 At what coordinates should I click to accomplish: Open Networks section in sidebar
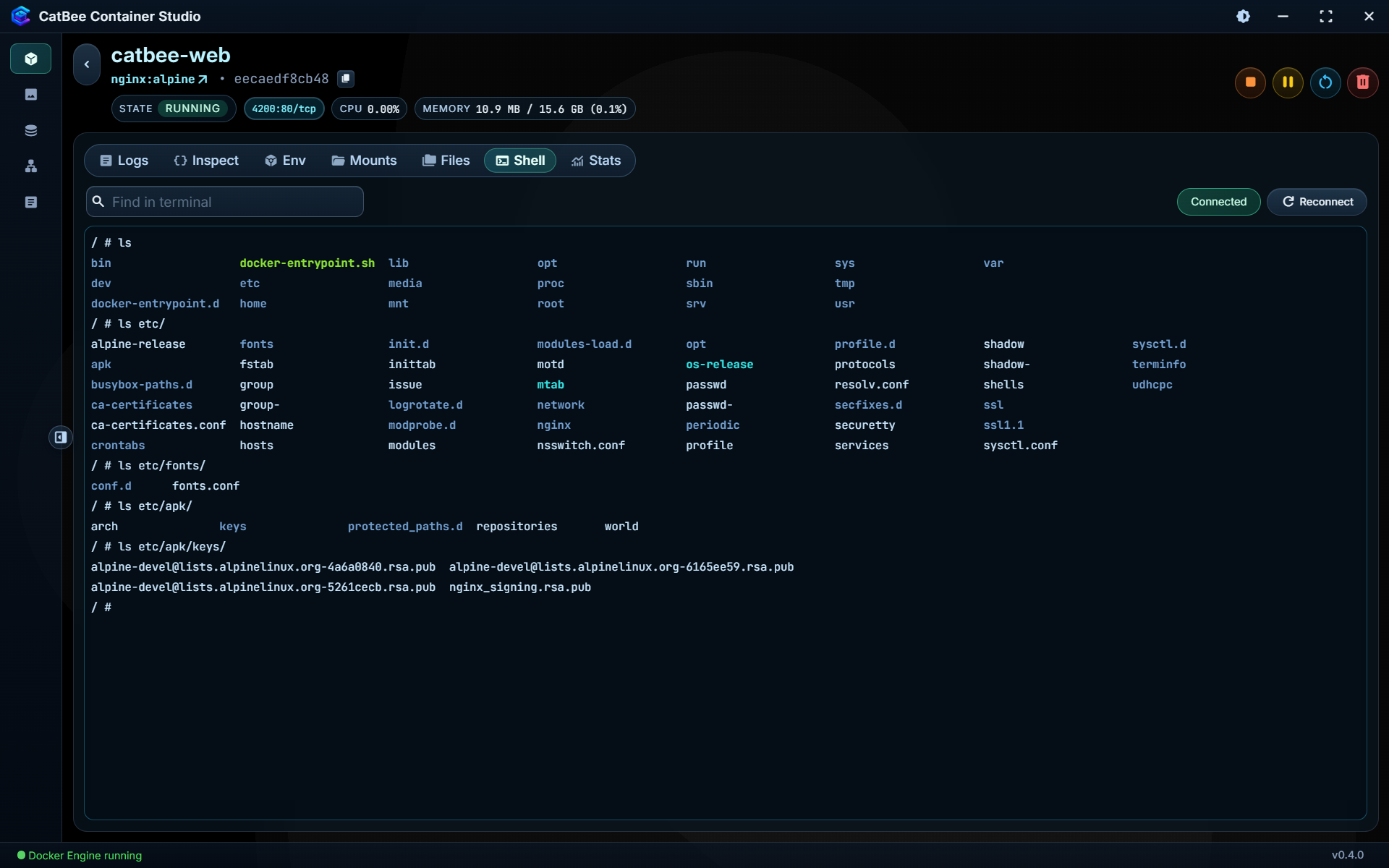(30, 166)
